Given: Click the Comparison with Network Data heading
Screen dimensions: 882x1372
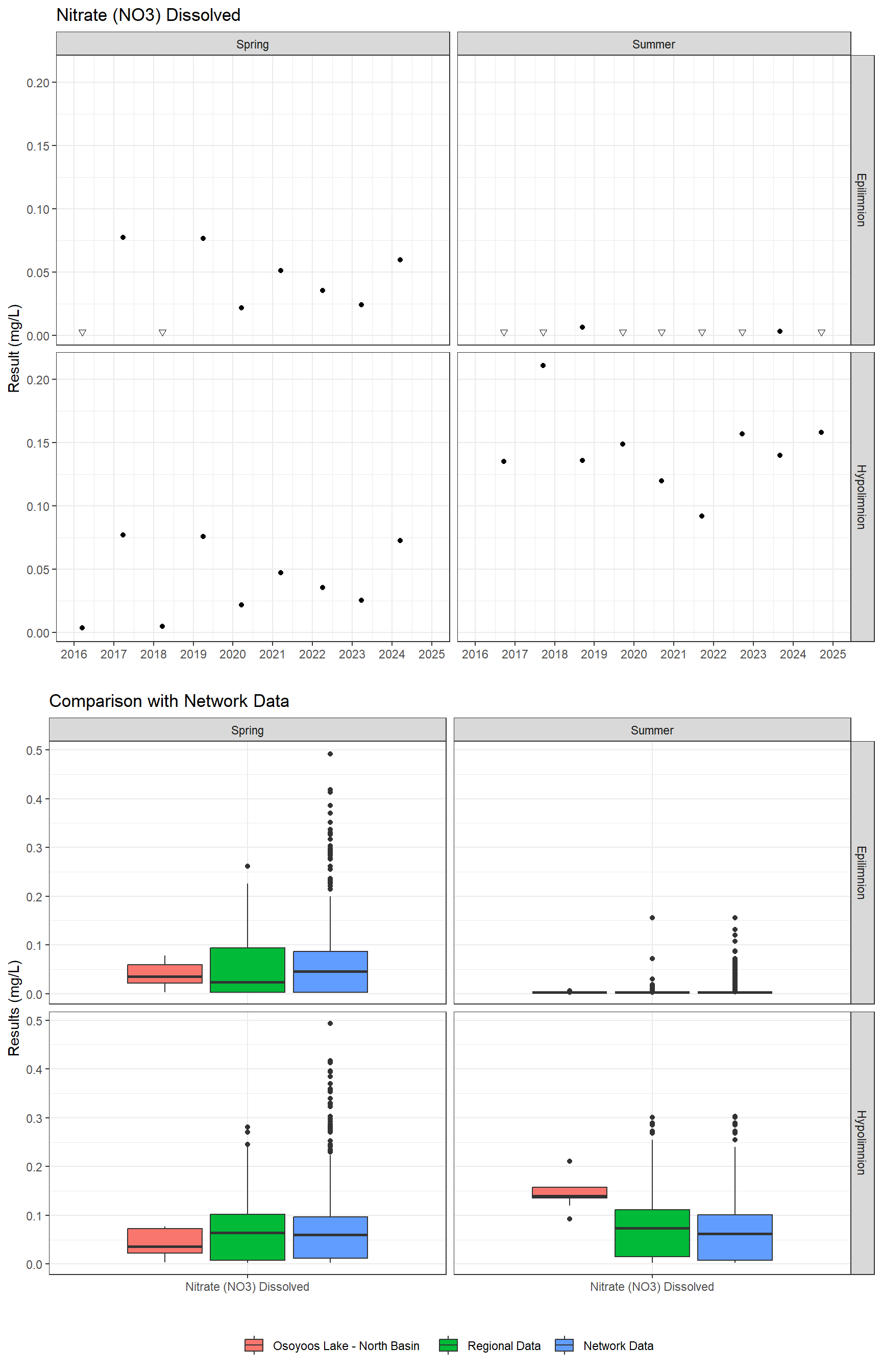Looking at the screenshot, I should click(x=169, y=701).
